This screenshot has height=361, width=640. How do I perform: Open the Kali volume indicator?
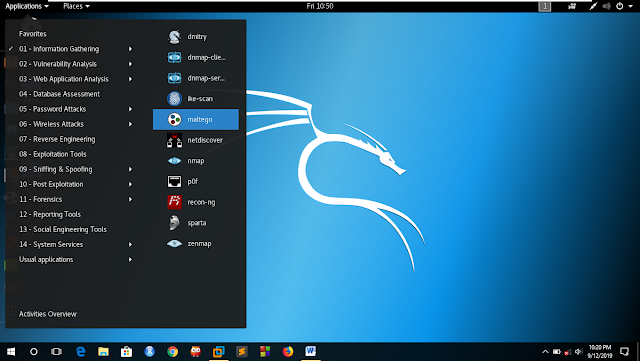point(607,6)
